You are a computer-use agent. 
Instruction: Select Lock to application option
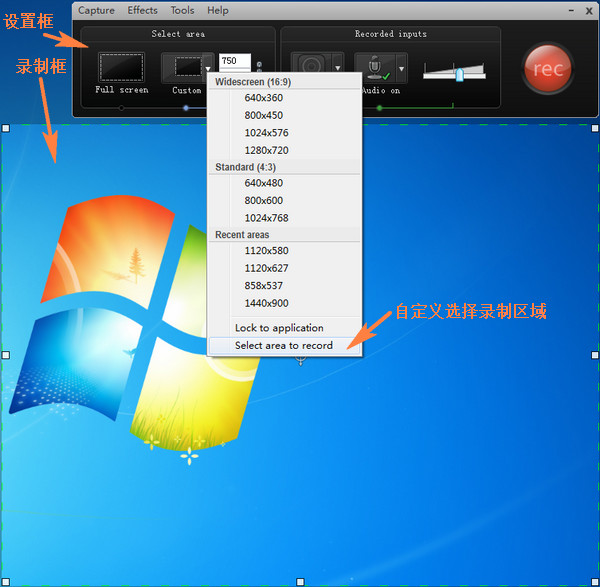tap(284, 328)
